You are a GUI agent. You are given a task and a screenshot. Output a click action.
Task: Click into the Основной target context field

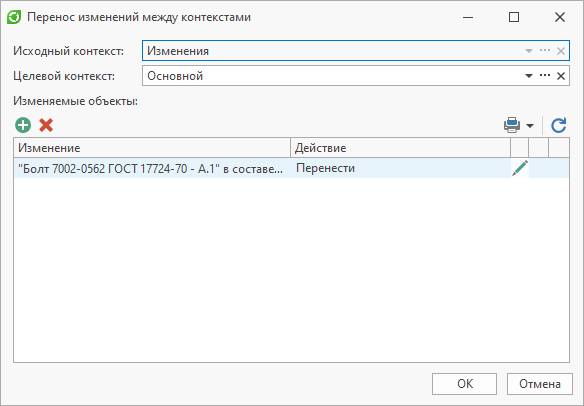(x=331, y=76)
